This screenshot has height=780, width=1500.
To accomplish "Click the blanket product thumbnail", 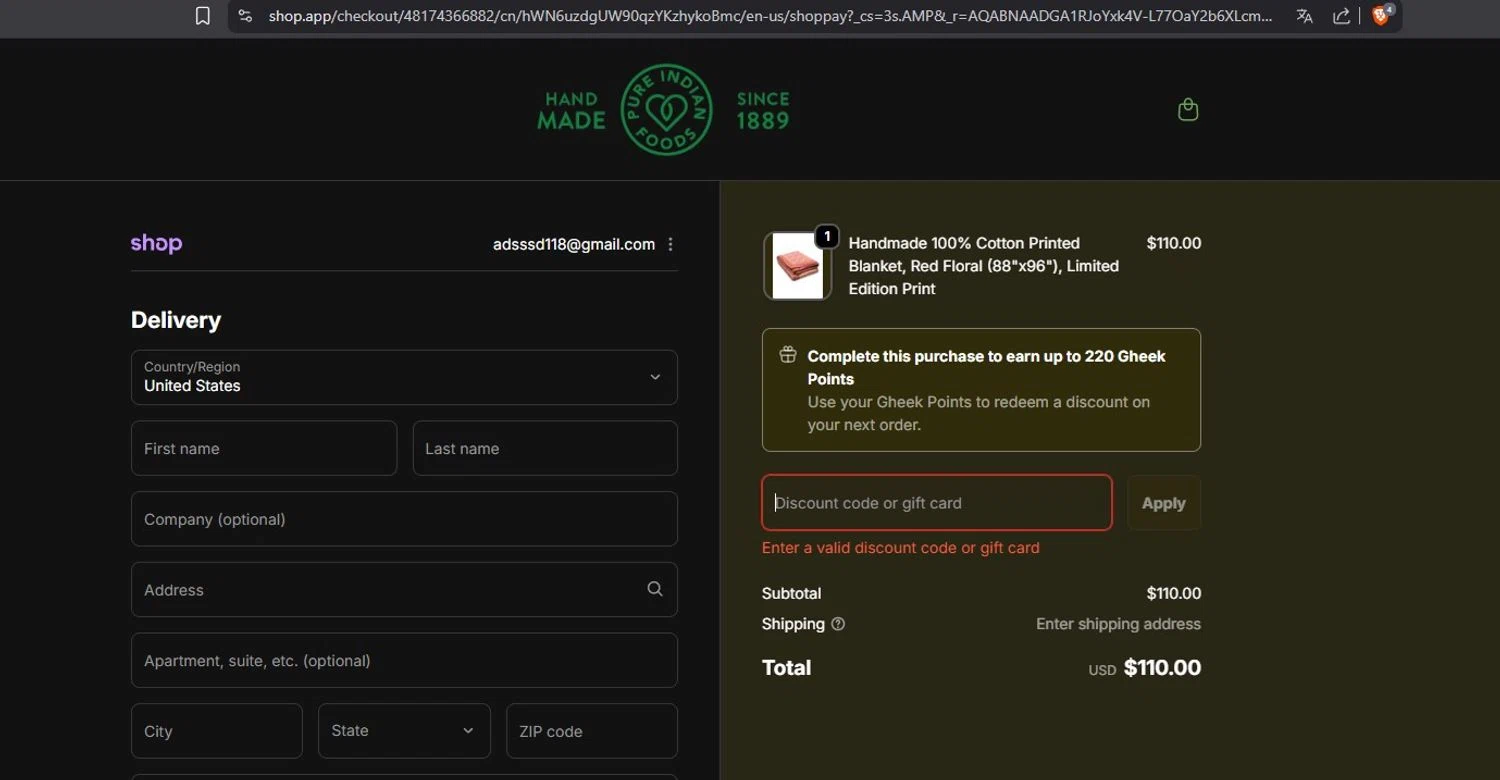I will (x=797, y=266).
